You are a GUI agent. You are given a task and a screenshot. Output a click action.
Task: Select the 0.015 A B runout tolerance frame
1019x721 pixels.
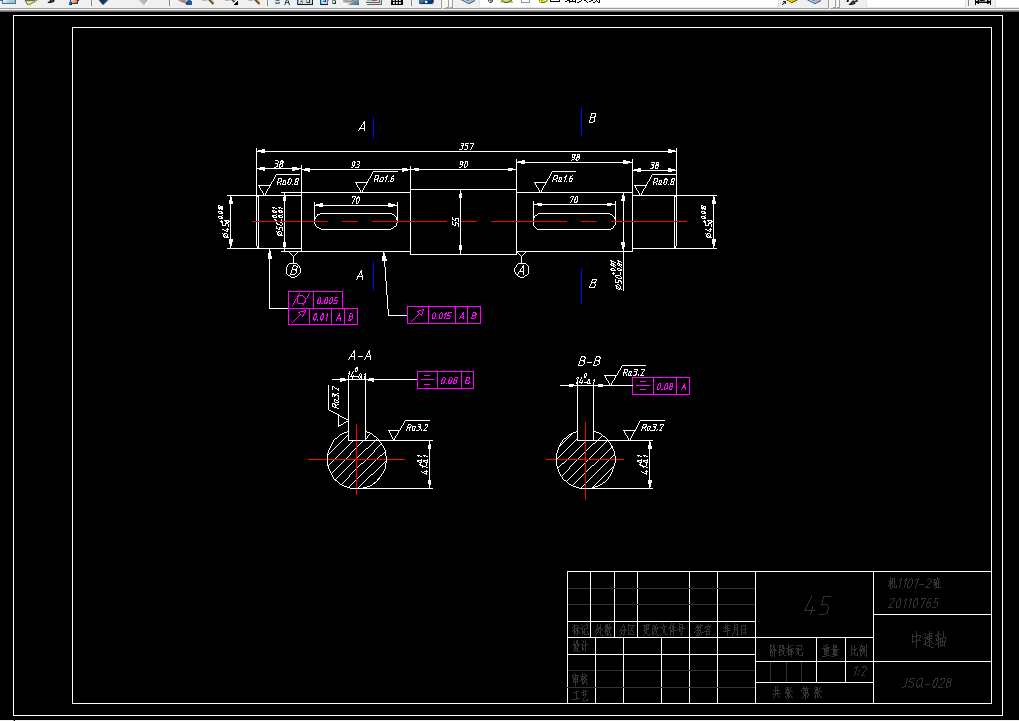444,315
